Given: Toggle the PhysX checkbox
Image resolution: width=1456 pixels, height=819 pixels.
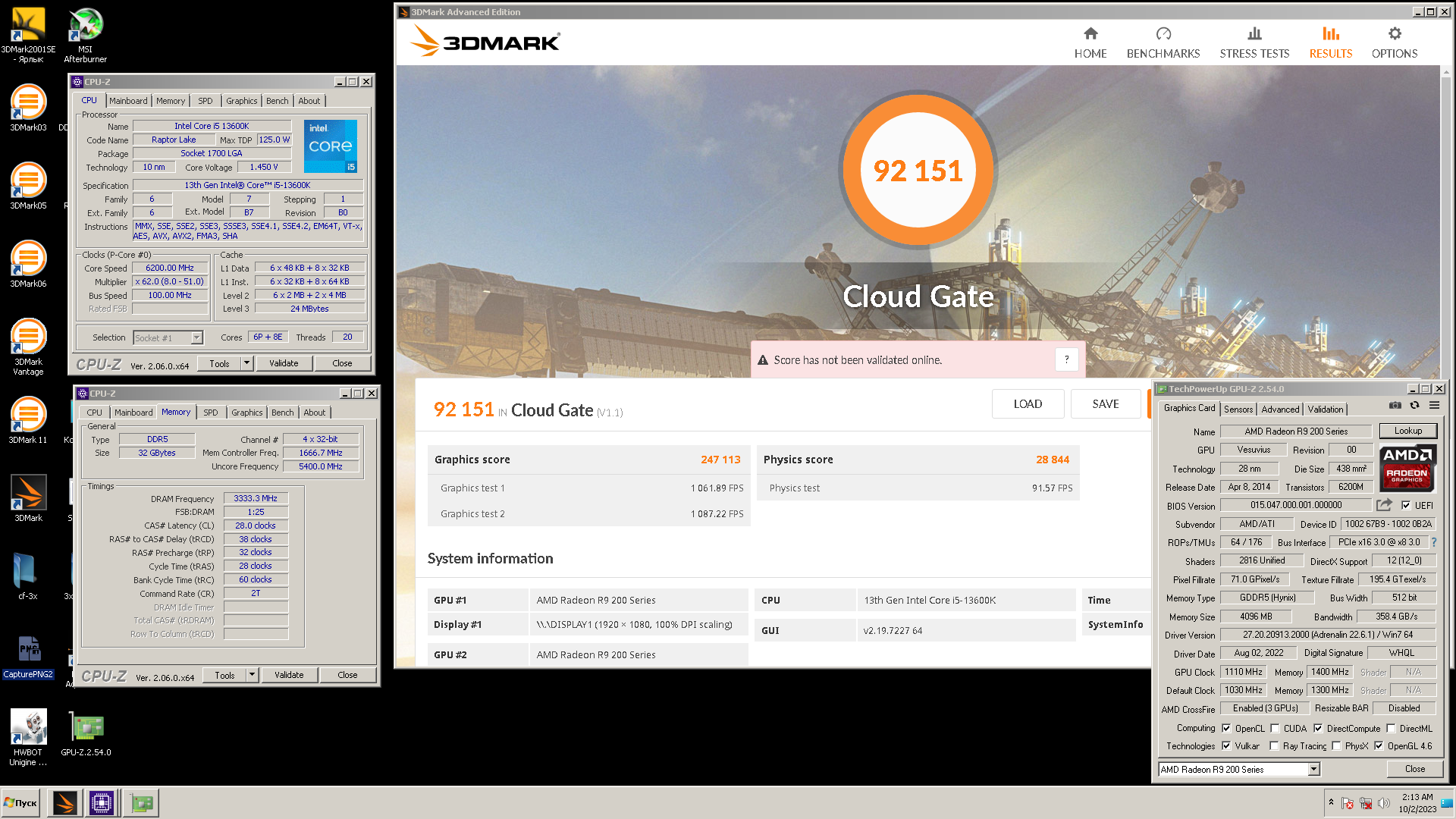Looking at the screenshot, I should (1336, 745).
